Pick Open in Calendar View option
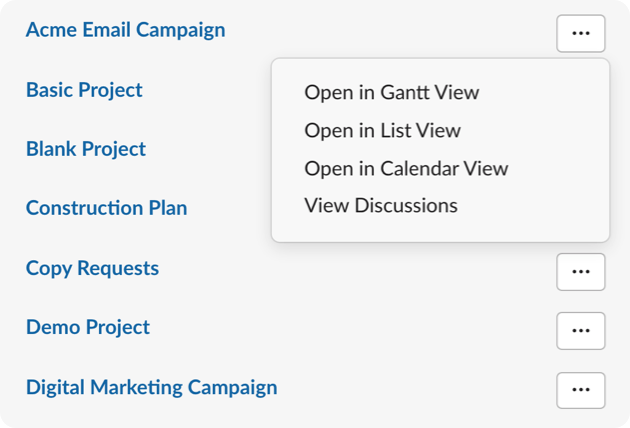The width and height of the screenshot is (630, 428). (x=406, y=168)
